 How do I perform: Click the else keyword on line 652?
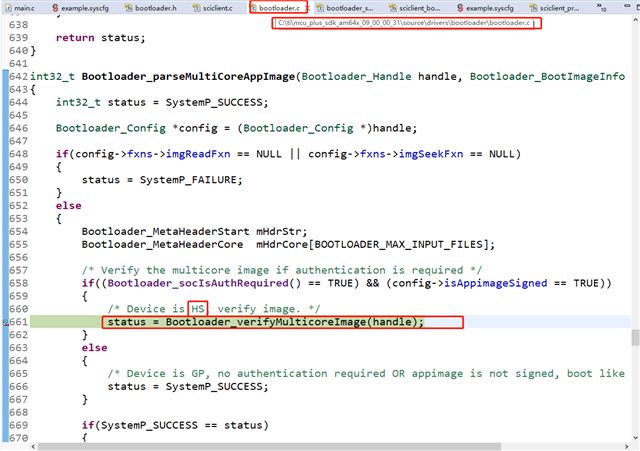tap(69, 206)
